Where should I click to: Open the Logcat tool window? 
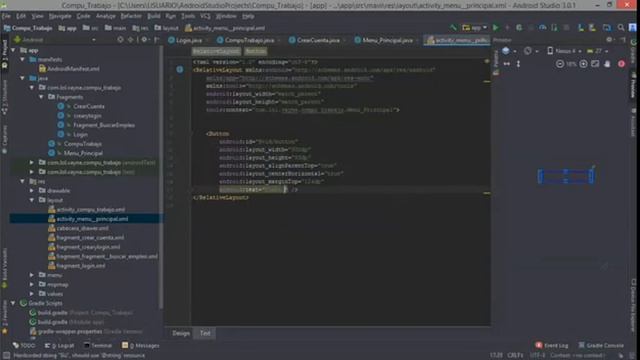pos(60,345)
